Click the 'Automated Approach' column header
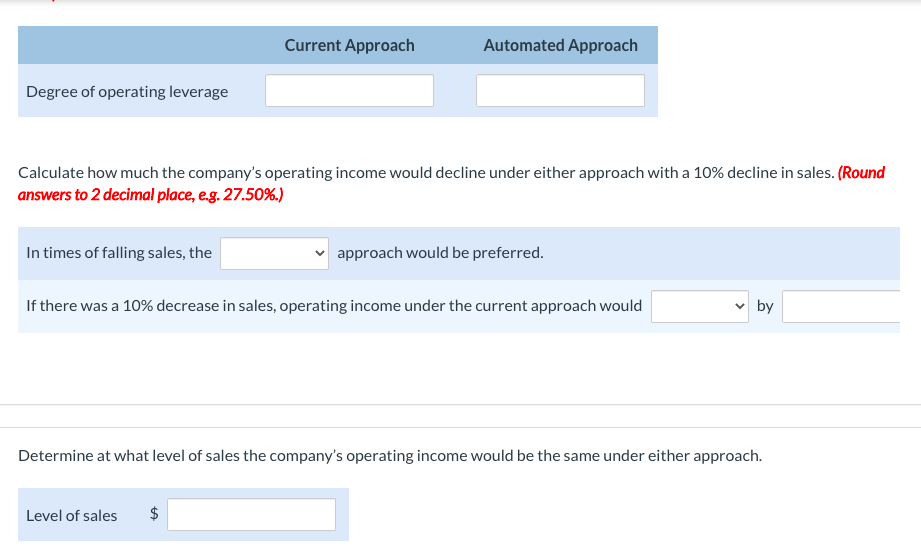The height and width of the screenshot is (560, 921). point(560,45)
